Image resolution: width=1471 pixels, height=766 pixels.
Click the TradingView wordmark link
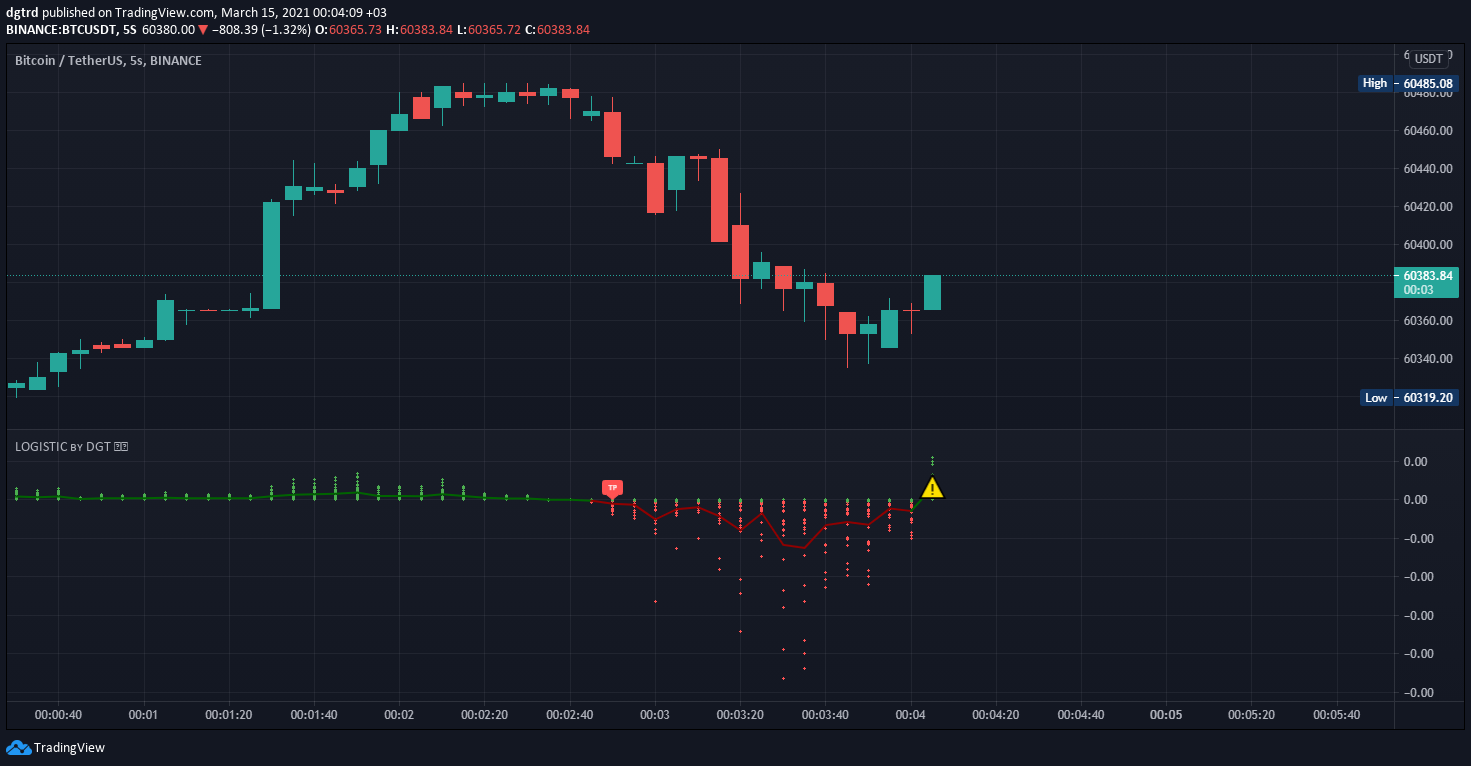pyautogui.click(x=69, y=747)
